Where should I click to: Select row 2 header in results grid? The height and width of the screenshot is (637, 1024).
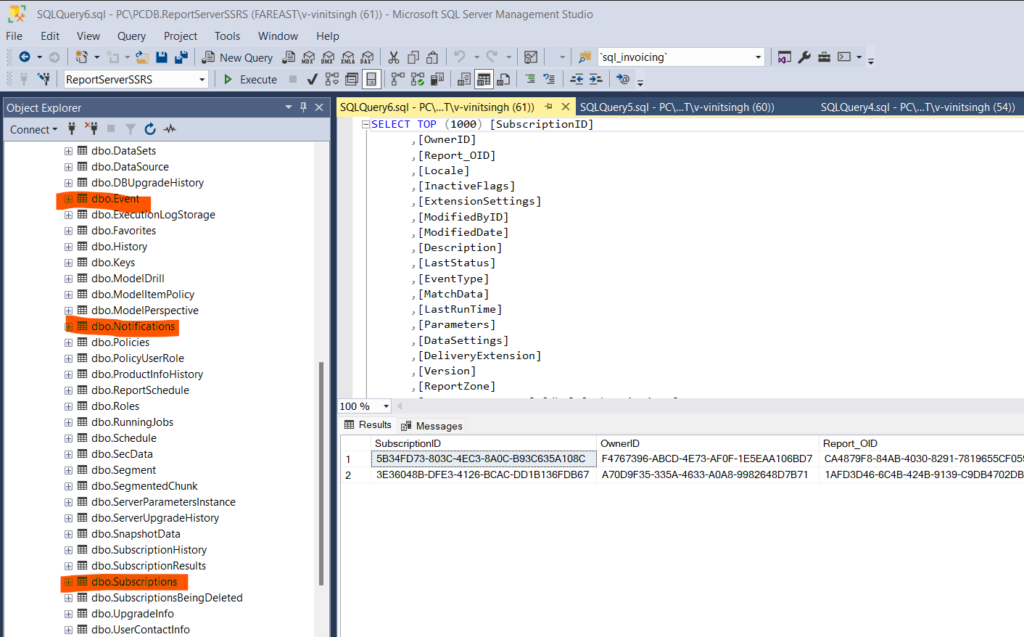[355, 475]
